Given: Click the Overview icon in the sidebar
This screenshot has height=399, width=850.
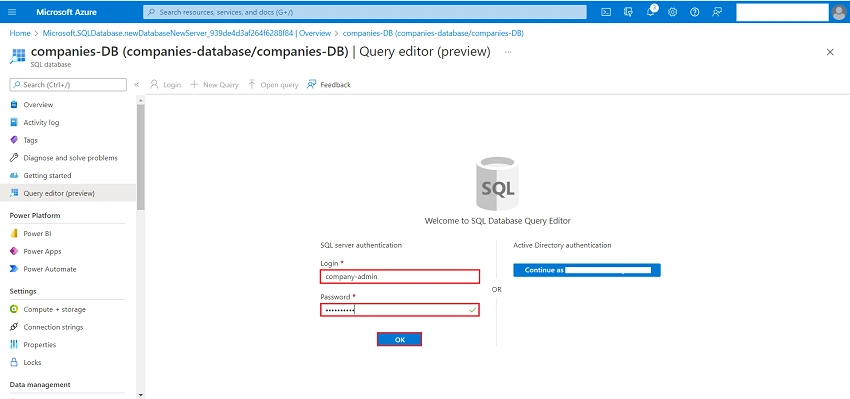Looking at the screenshot, I should [x=14, y=105].
